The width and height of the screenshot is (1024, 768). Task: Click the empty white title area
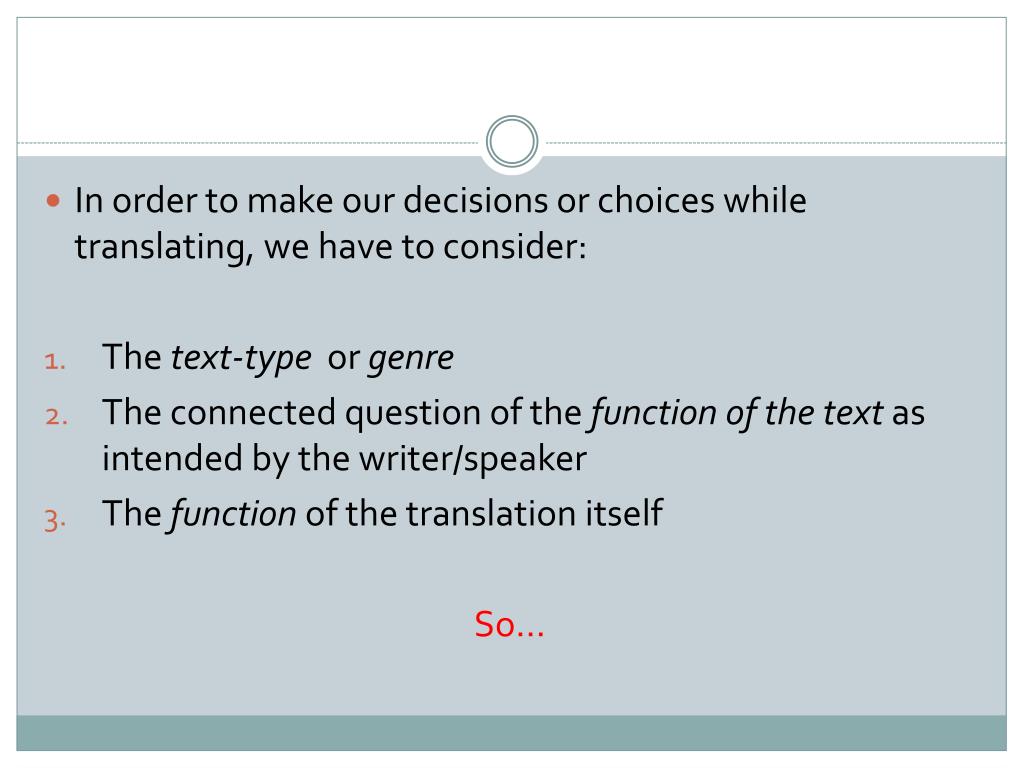(511, 65)
